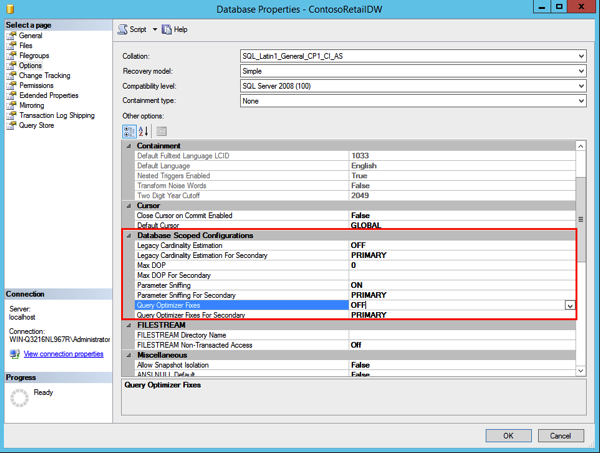Click the Help button label
This screenshot has height=453, width=600.
(x=181, y=29)
